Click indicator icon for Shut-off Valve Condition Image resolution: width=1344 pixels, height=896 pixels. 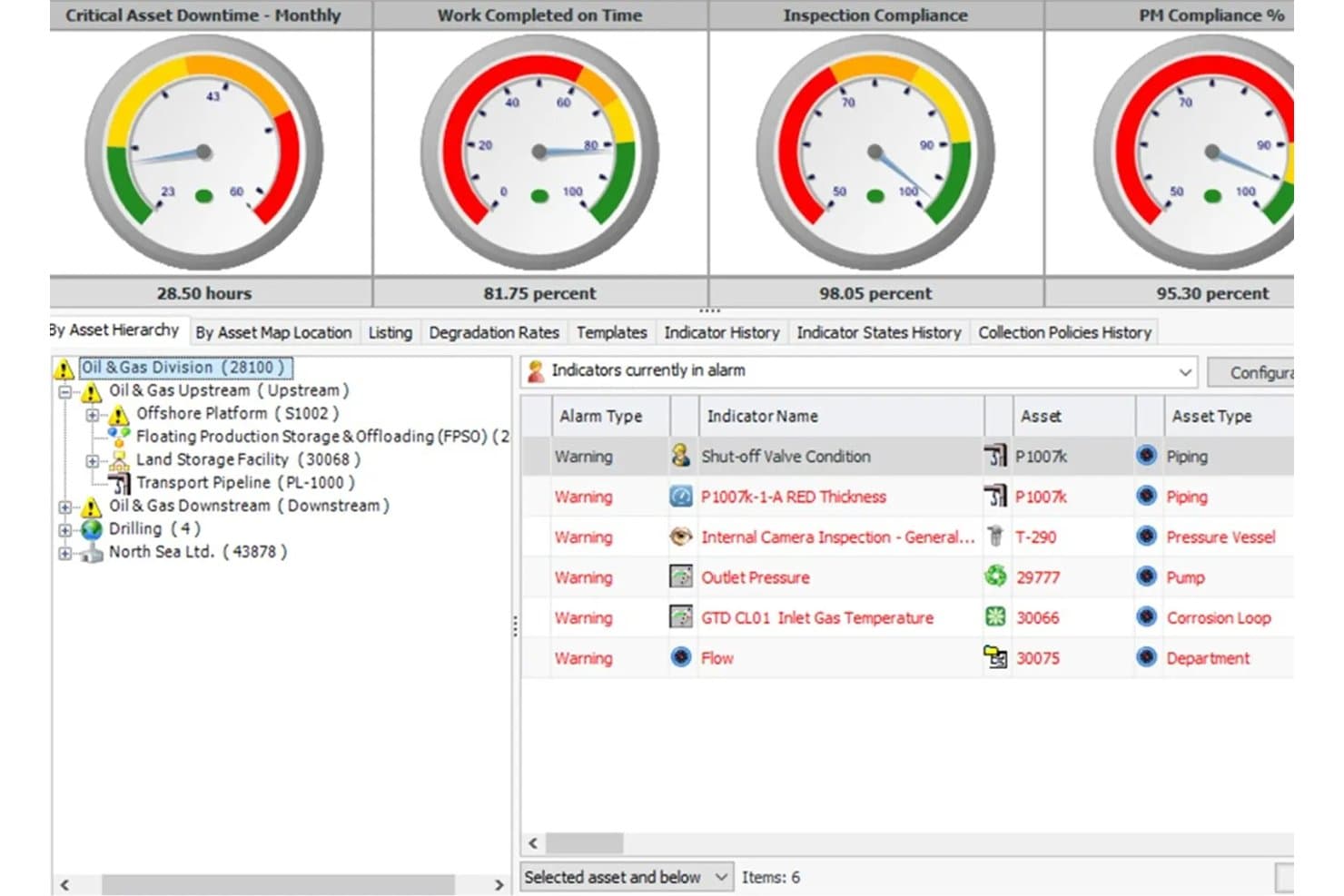tap(680, 456)
